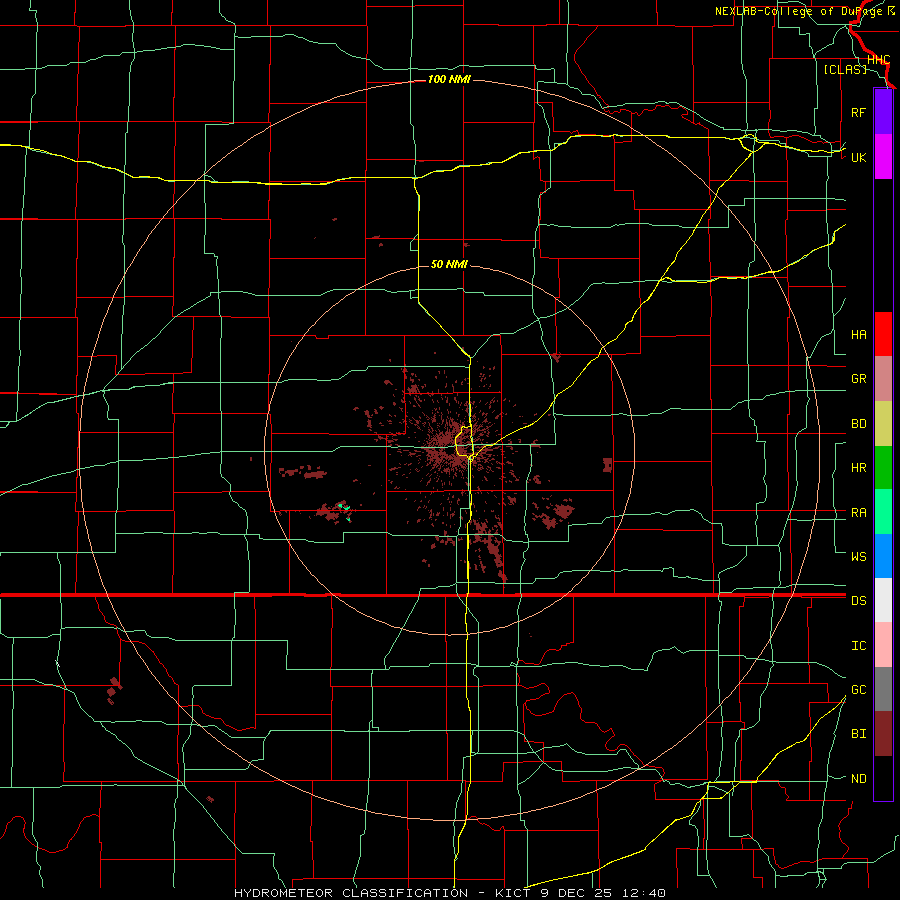Click the GC gray legend swatch
The height and width of the screenshot is (900, 900).
[x=883, y=689]
